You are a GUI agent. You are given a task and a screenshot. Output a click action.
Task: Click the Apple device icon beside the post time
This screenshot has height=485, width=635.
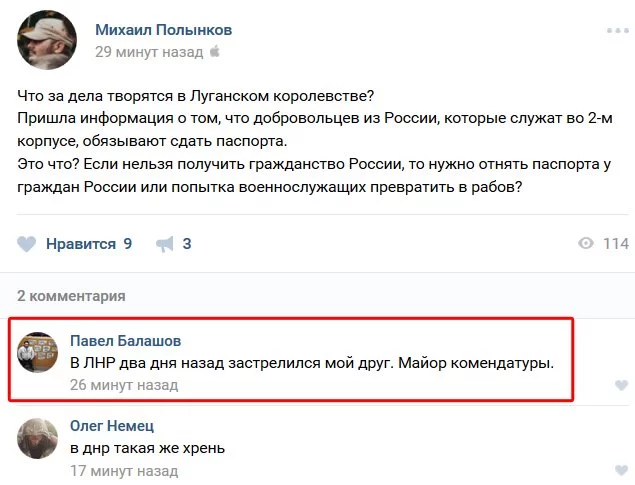click(214, 51)
